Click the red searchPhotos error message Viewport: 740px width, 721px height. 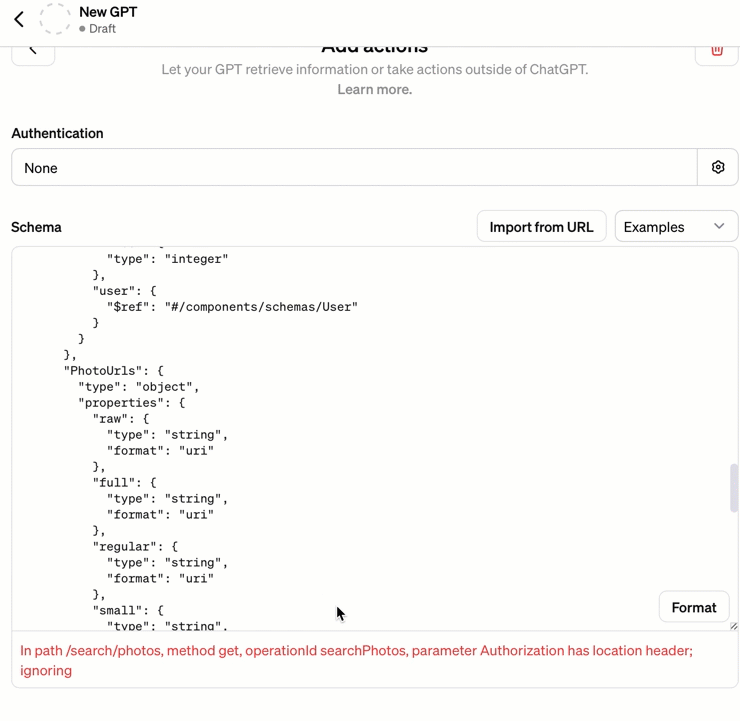point(356,660)
